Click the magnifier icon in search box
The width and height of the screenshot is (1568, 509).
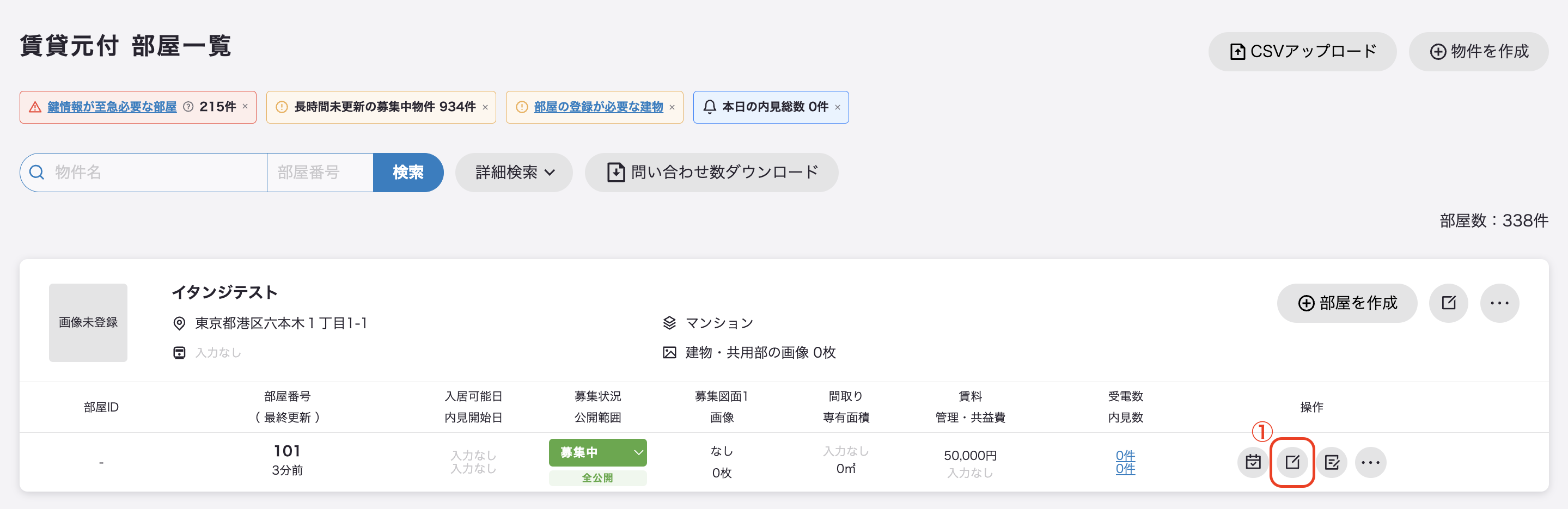(36, 173)
